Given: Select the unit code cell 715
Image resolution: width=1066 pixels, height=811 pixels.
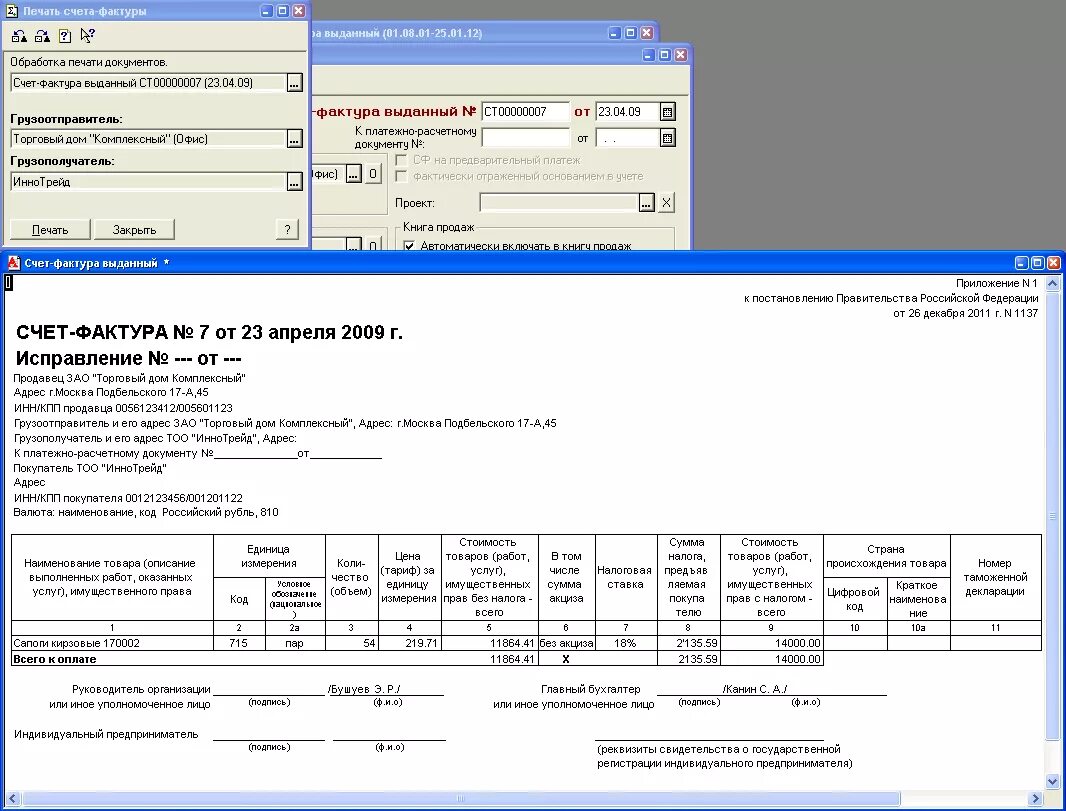Looking at the screenshot, I should 239,643.
